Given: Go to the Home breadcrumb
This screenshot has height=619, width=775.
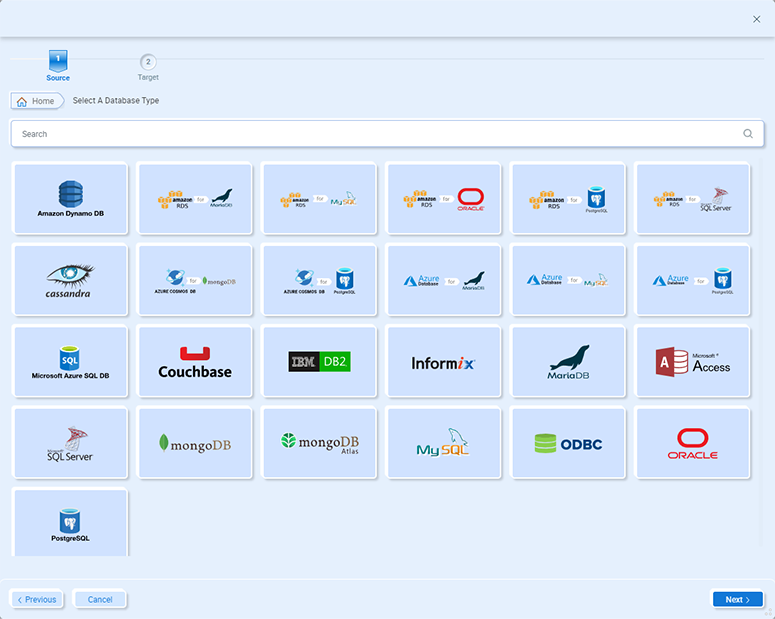Looking at the screenshot, I should (x=37, y=101).
